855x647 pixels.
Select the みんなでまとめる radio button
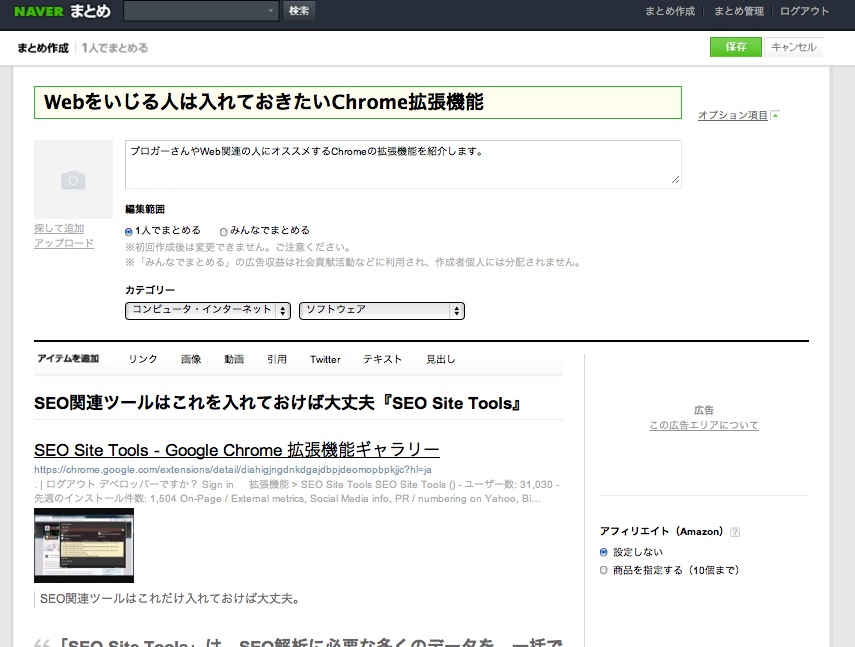click(223, 232)
